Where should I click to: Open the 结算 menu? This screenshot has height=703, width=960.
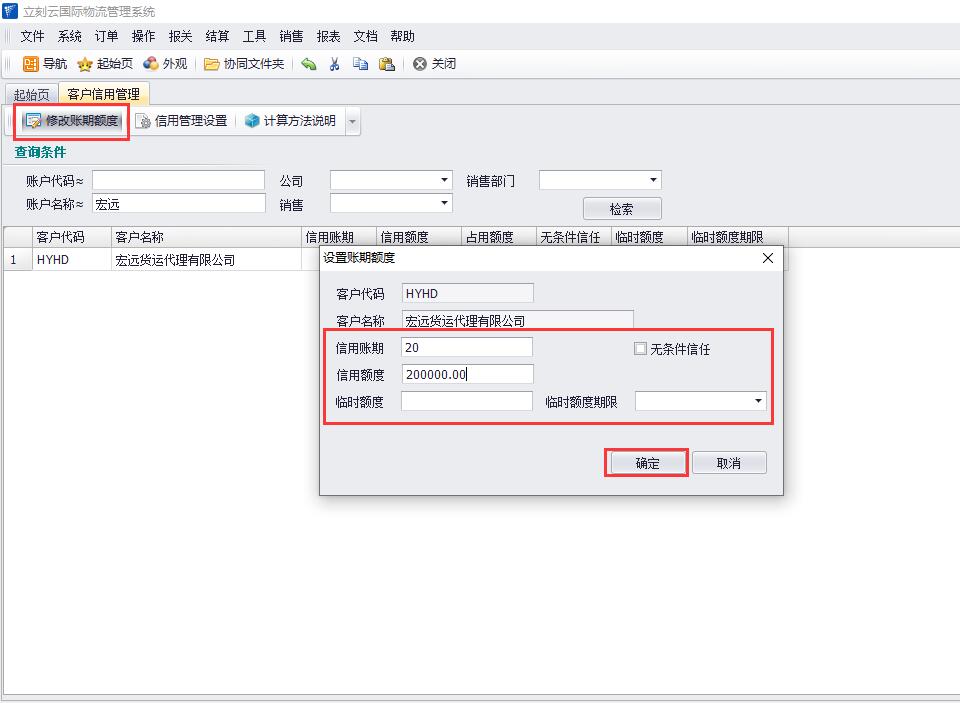tap(217, 36)
